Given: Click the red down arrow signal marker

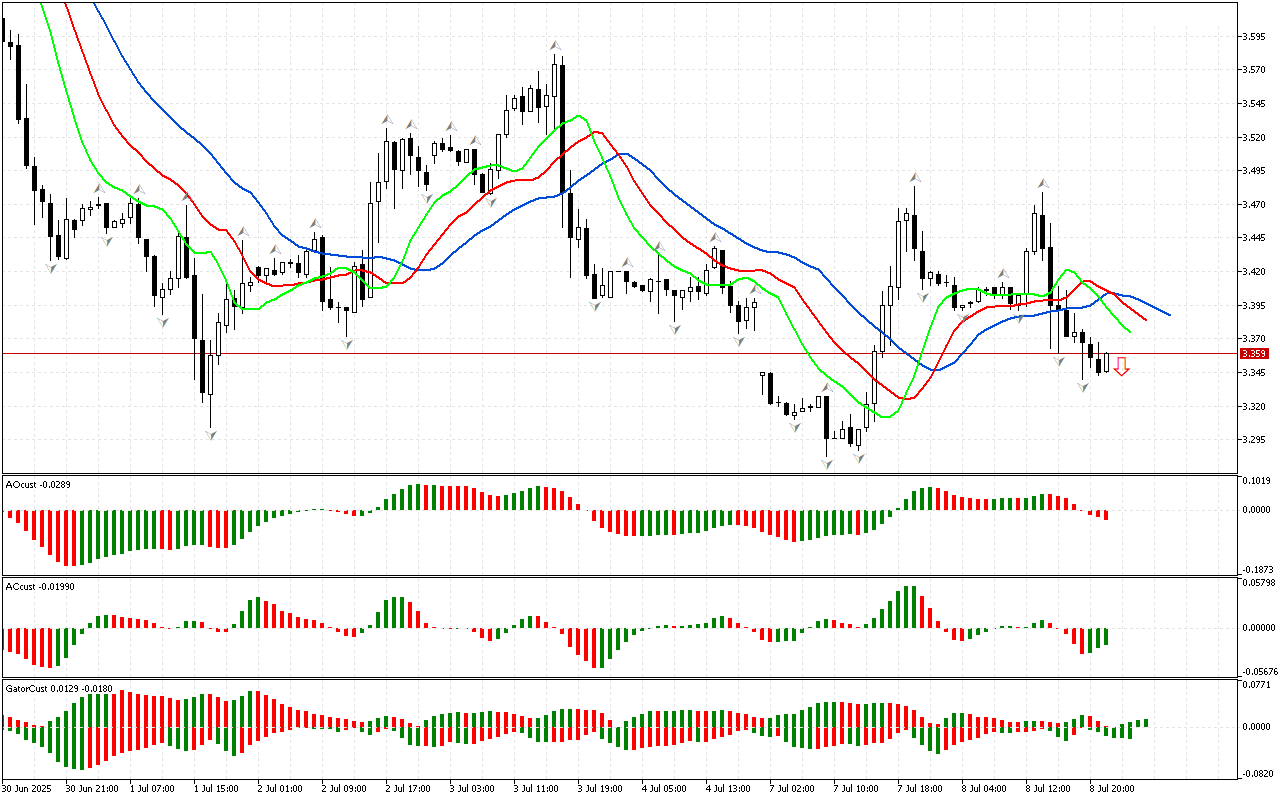Looking at the screenshot, I should (x=1122, y=366).
